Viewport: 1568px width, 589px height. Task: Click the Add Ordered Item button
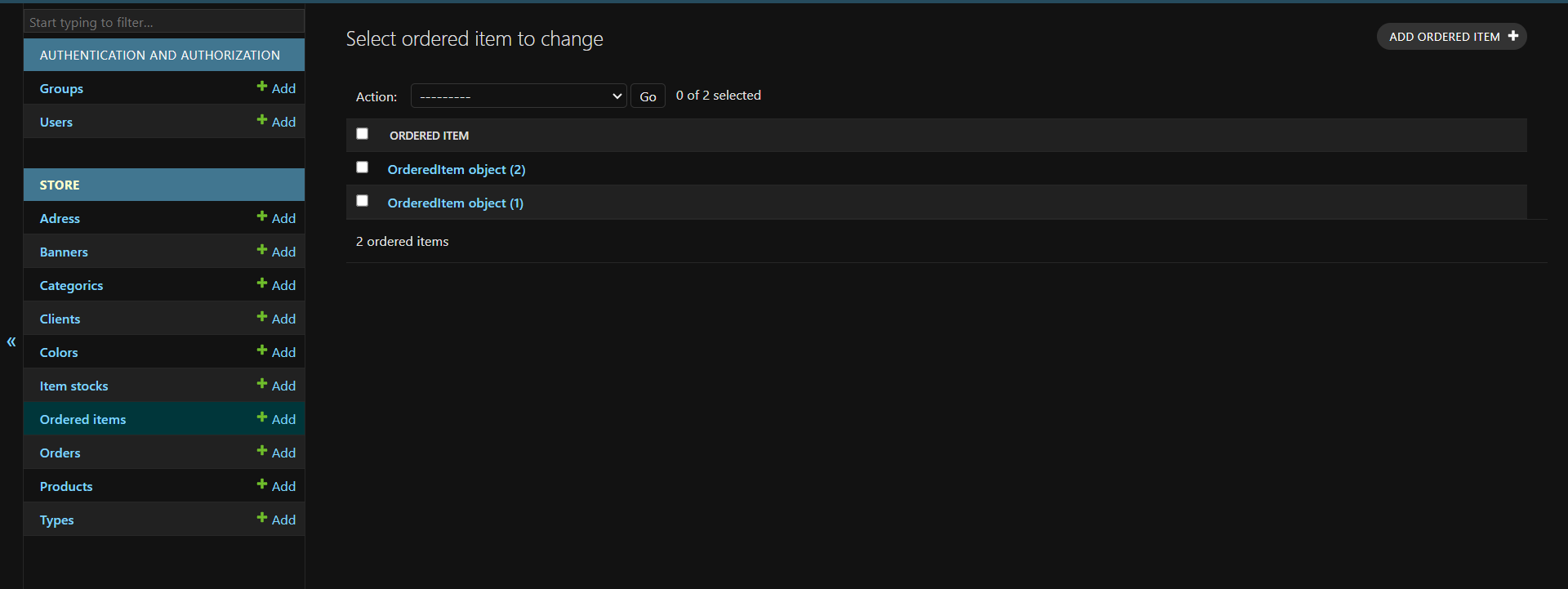pos(1451,37)
